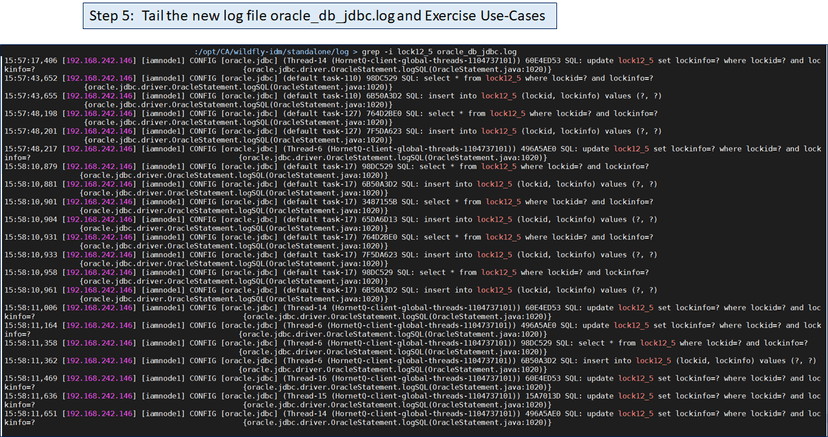Select the 15:57:48,198 log line timestamp

coord(29,113)
